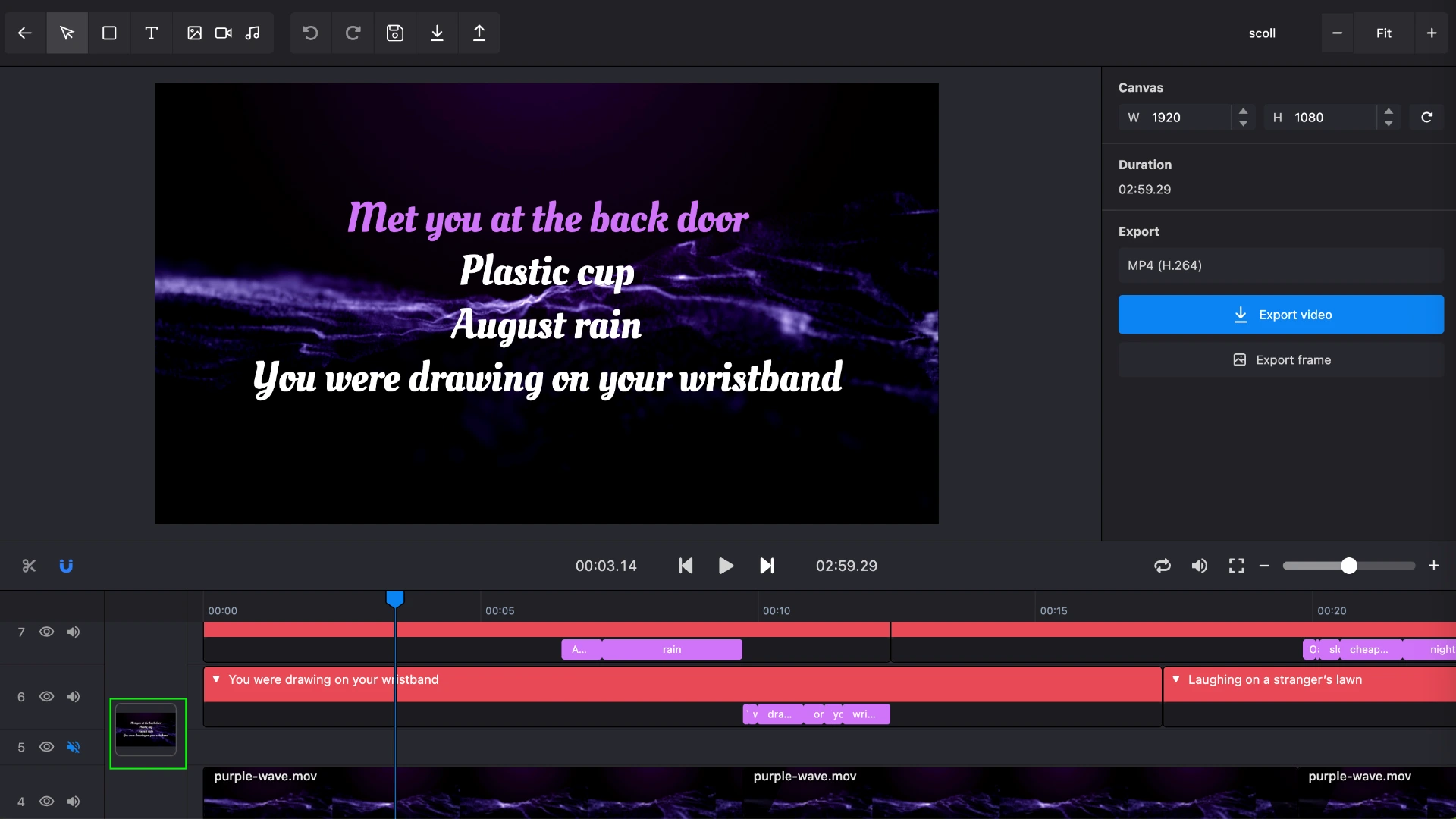Image resolution: width=1456 pixels, height=819 pixels.
Task: Zoom out the canvas with minus button
Action: click(1337, 33)
